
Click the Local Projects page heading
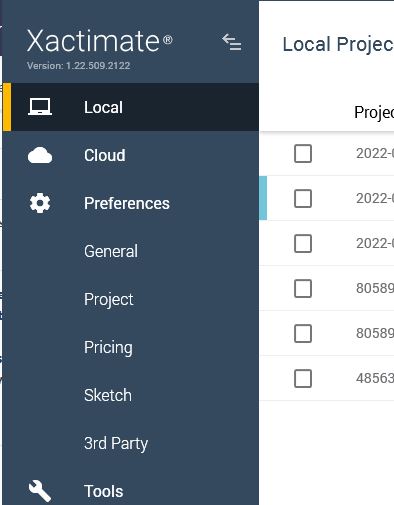tap(338, 45)
